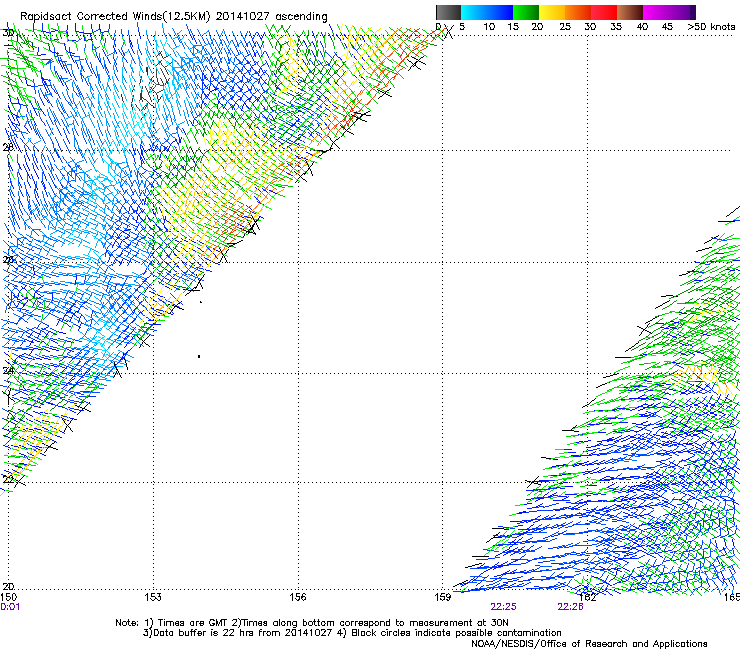Click the latitude axis label '24' at left
740x650 pixels.
[x=8, y=371]
